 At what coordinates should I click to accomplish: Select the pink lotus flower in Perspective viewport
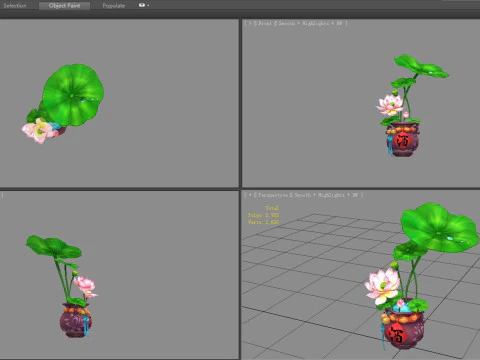(x=382, y=287)
